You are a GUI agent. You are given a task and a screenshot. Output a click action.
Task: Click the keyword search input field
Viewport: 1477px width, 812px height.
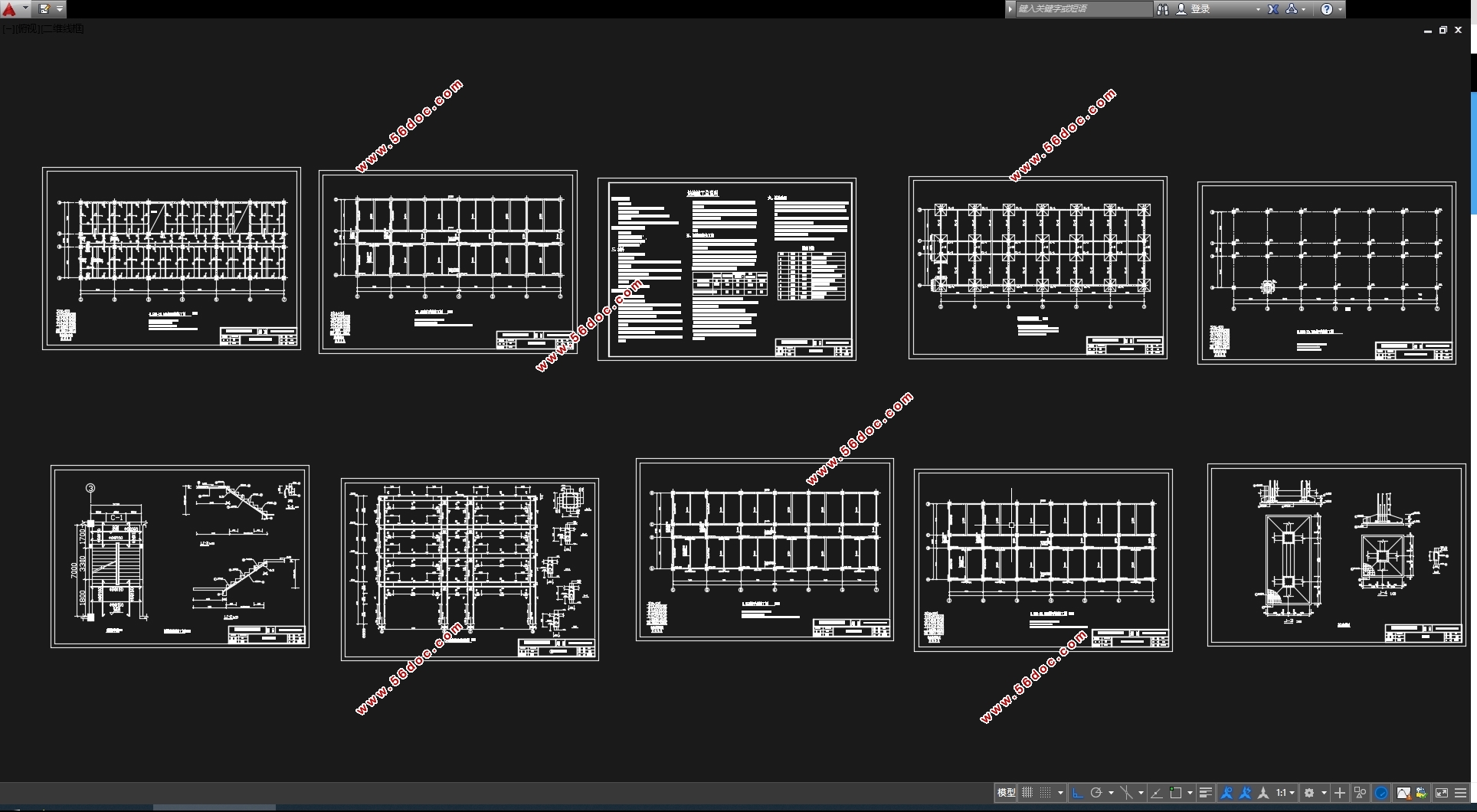coord(1082,9)
